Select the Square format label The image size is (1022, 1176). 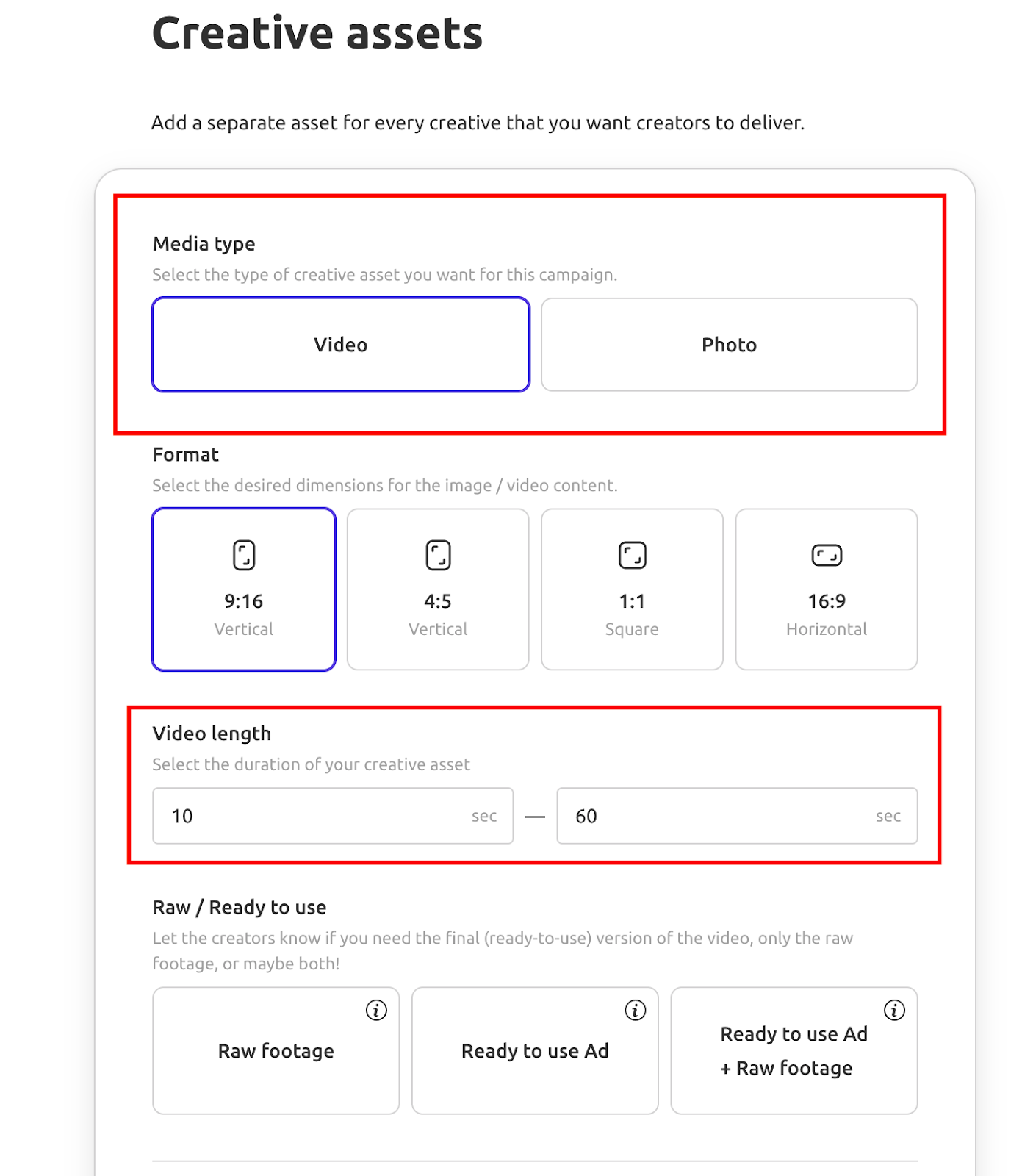(x=632, y=629)
